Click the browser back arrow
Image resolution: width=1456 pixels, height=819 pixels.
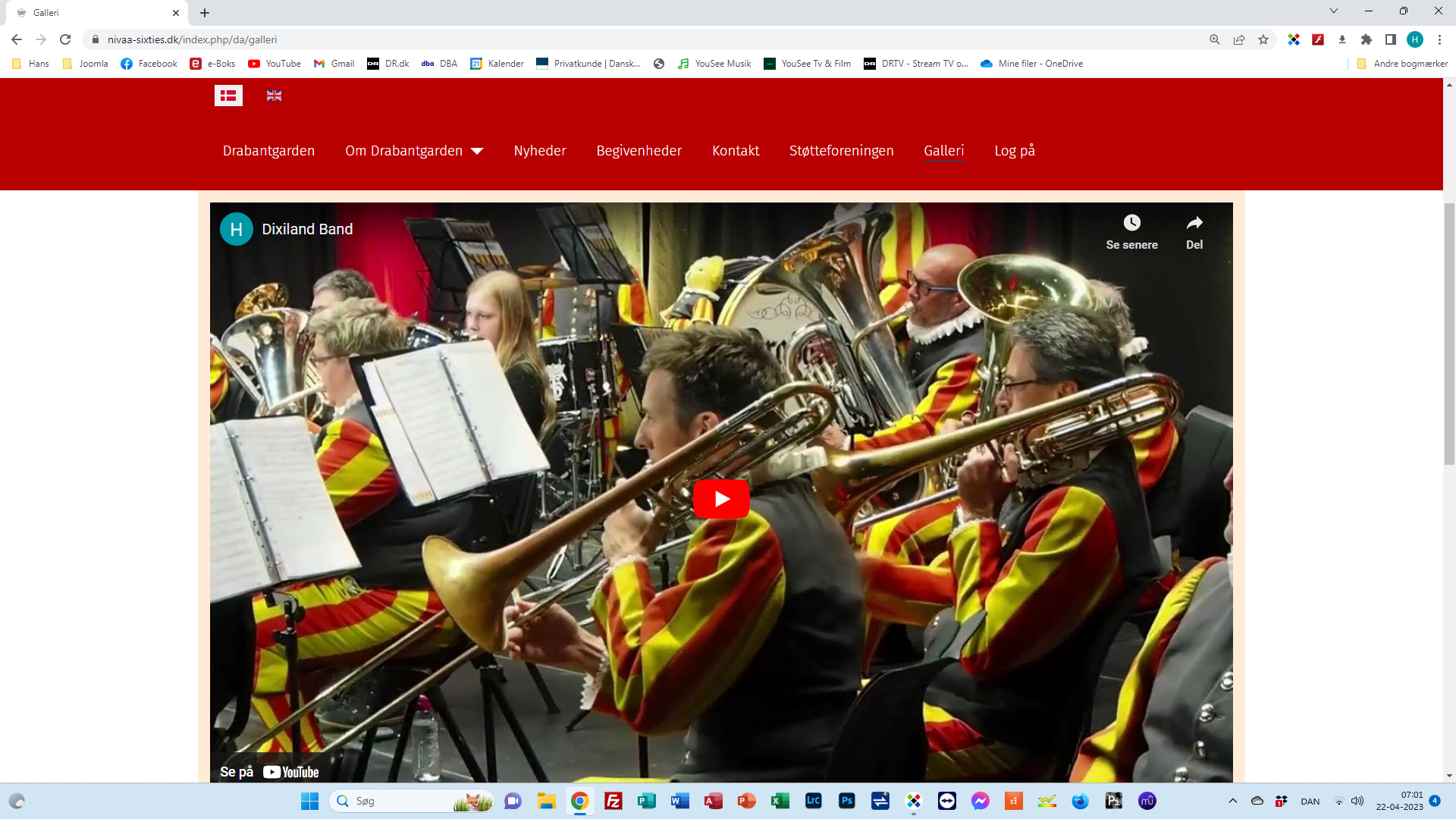click(x=17, y=39)
